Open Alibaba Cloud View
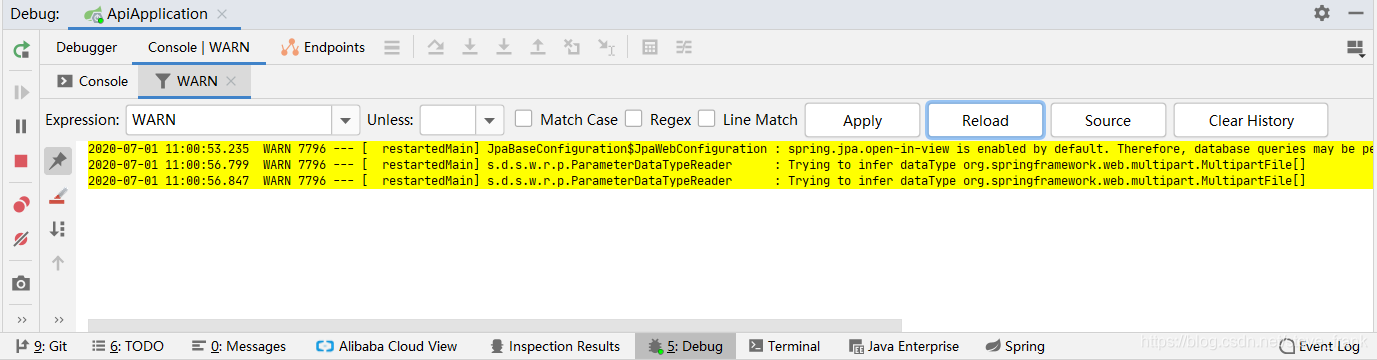This screenshot has width=1377, height=360. click(386, 346)
